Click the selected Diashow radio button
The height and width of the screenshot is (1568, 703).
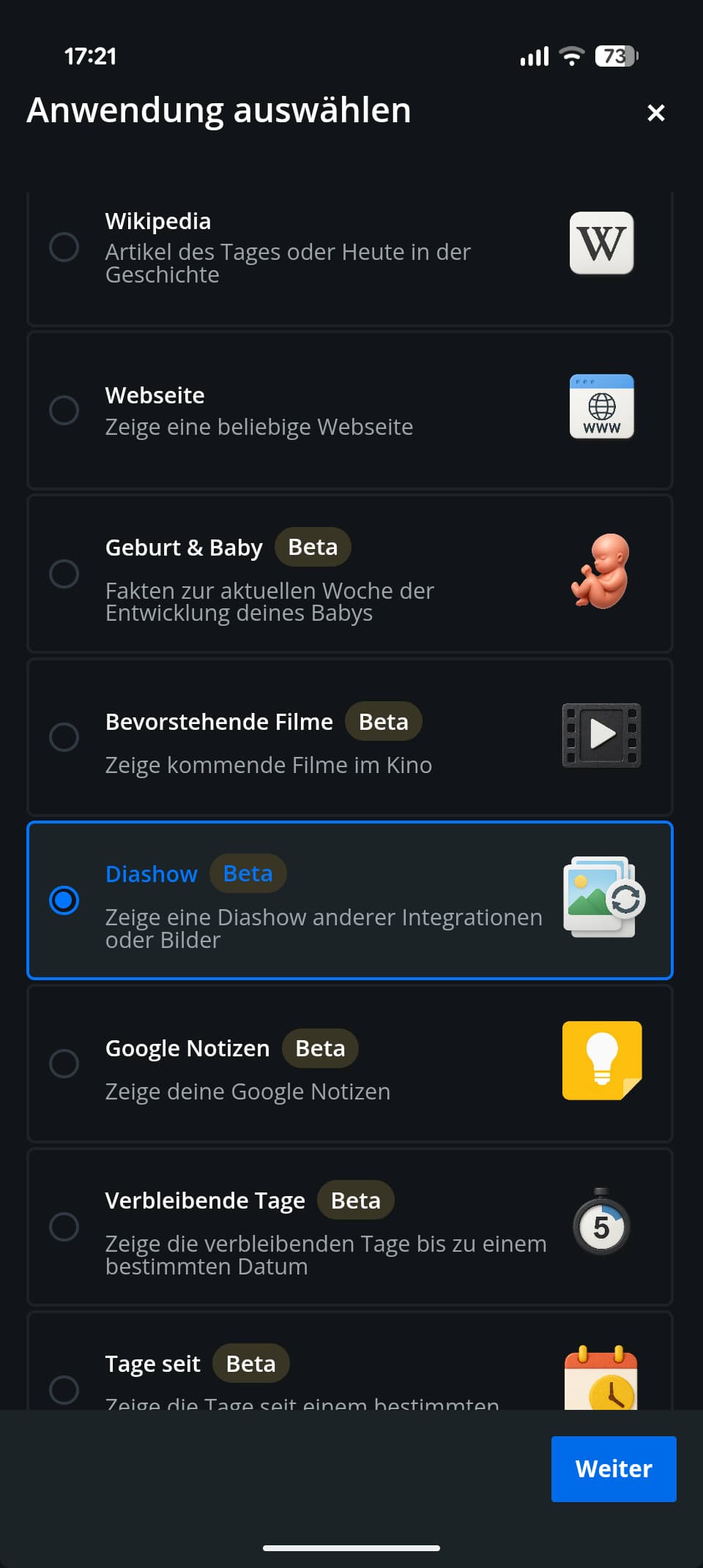64,900
